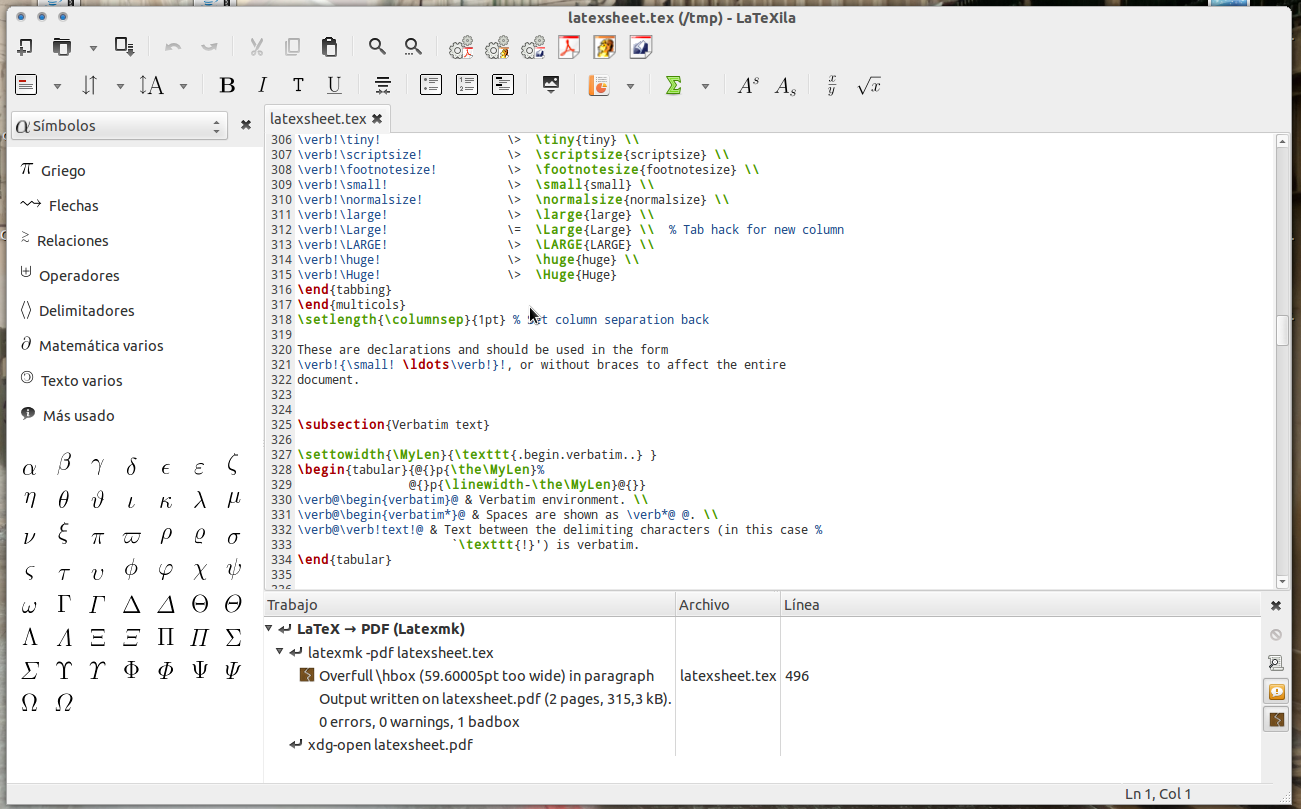Insert a figure with image icon

(550, 85)
